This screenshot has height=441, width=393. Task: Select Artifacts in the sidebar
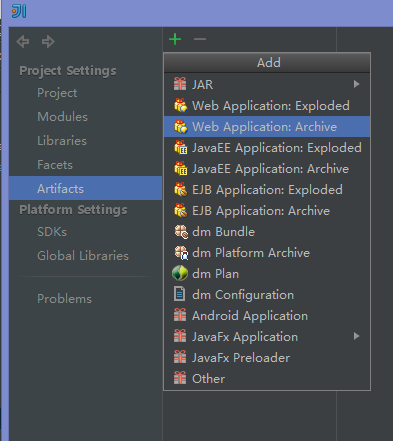pyautogui.click(x=85, y=188)
